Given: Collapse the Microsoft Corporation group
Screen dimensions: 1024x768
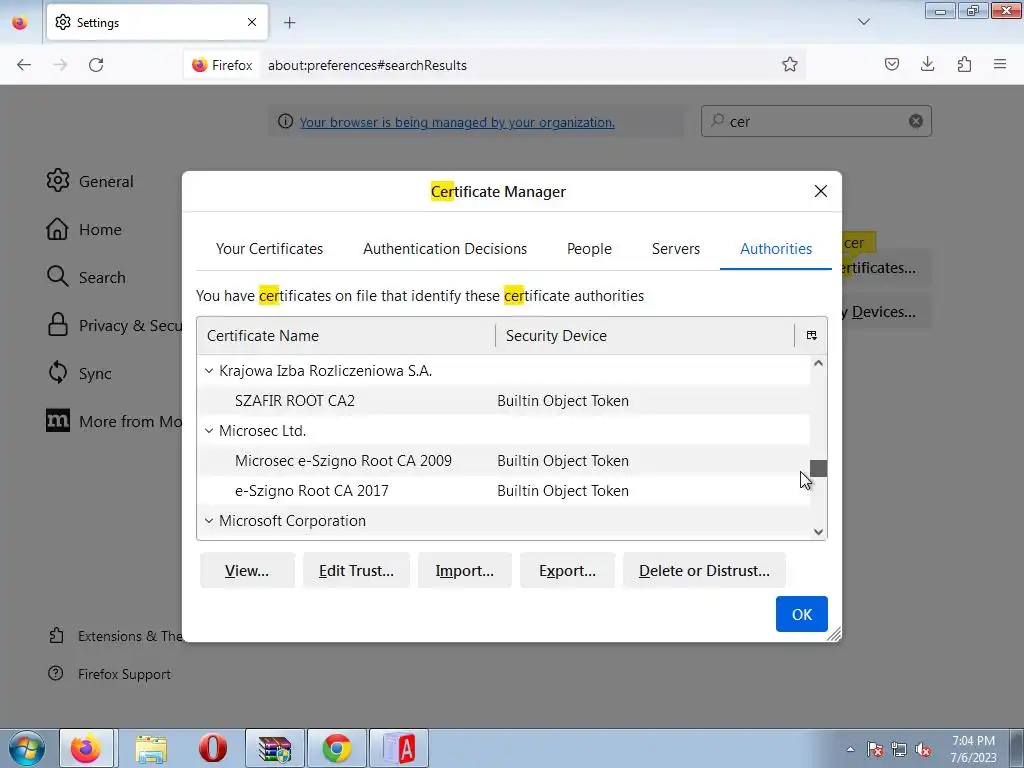Looking at the screenshot, I should (209, 521).
